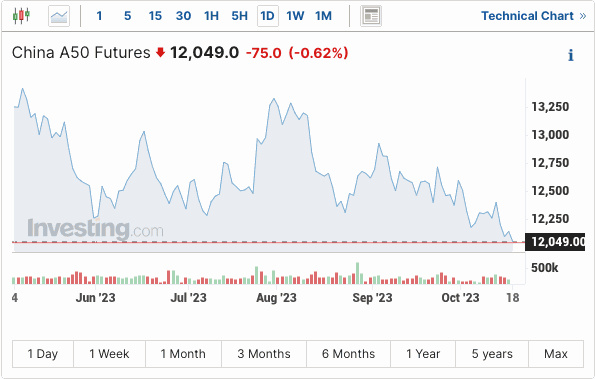
Task: Click the 12,049.0 last price value
Action: click(204, 53)
